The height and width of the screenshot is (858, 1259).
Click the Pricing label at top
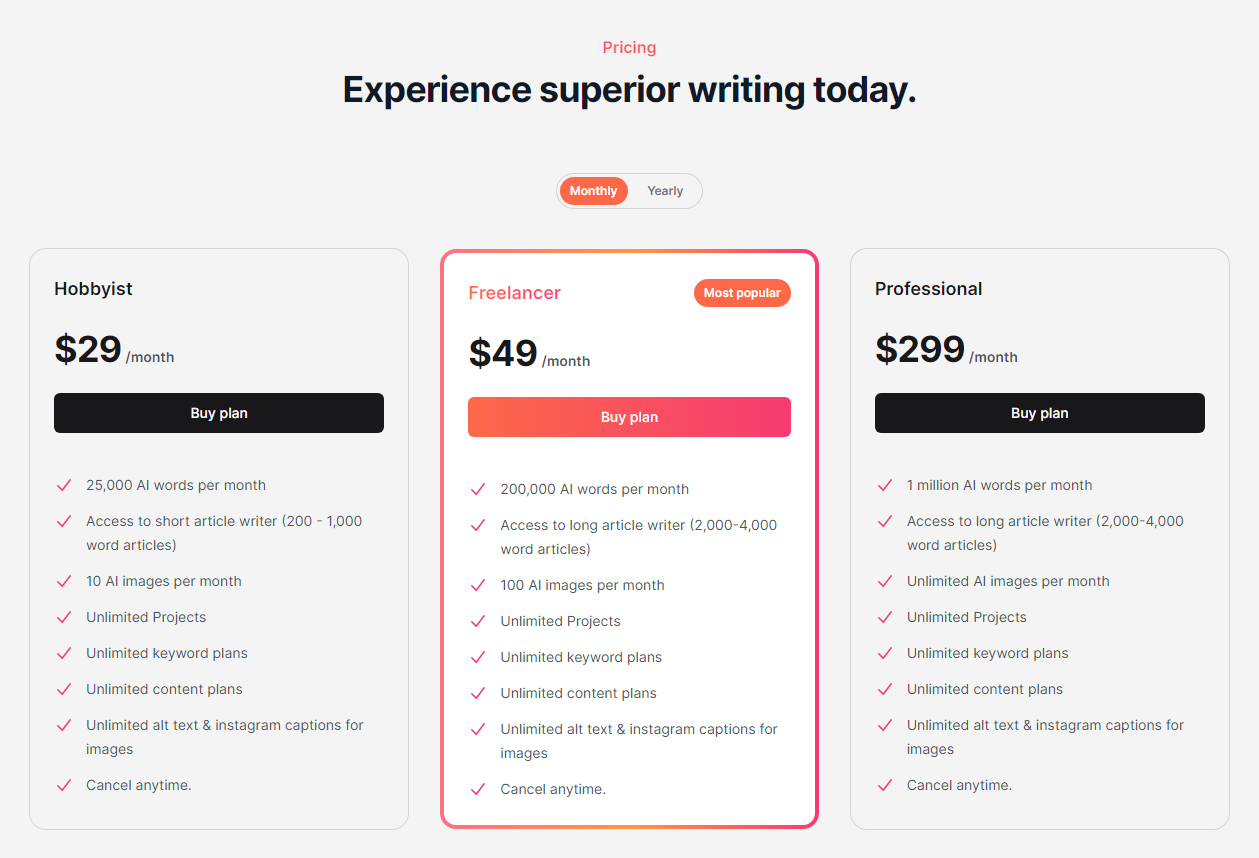(x=629, y=47)
